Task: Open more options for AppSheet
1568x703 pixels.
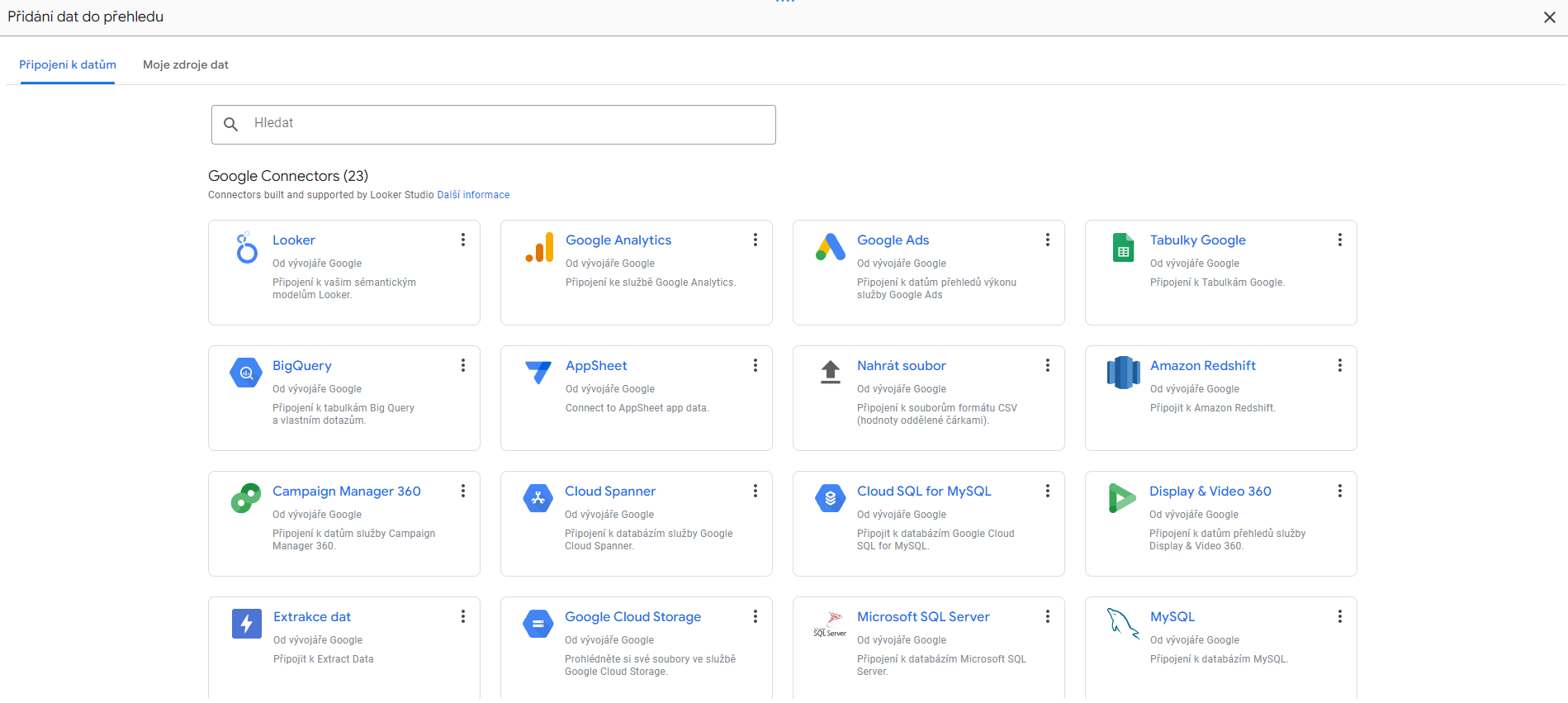Action: pyautogui.click(x=756, y=365)
